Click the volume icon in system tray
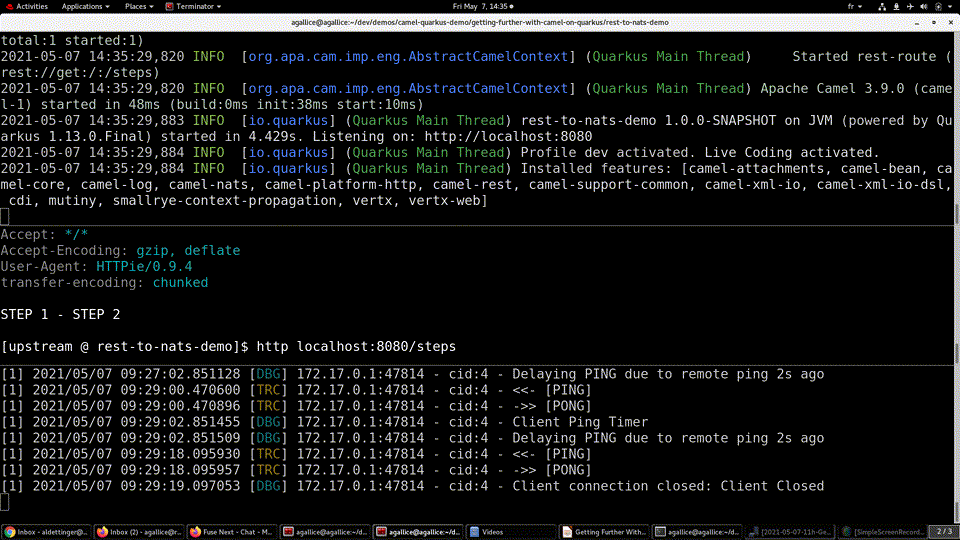The width and height of the screenshot is (960, 540). (x=922, y=6)
